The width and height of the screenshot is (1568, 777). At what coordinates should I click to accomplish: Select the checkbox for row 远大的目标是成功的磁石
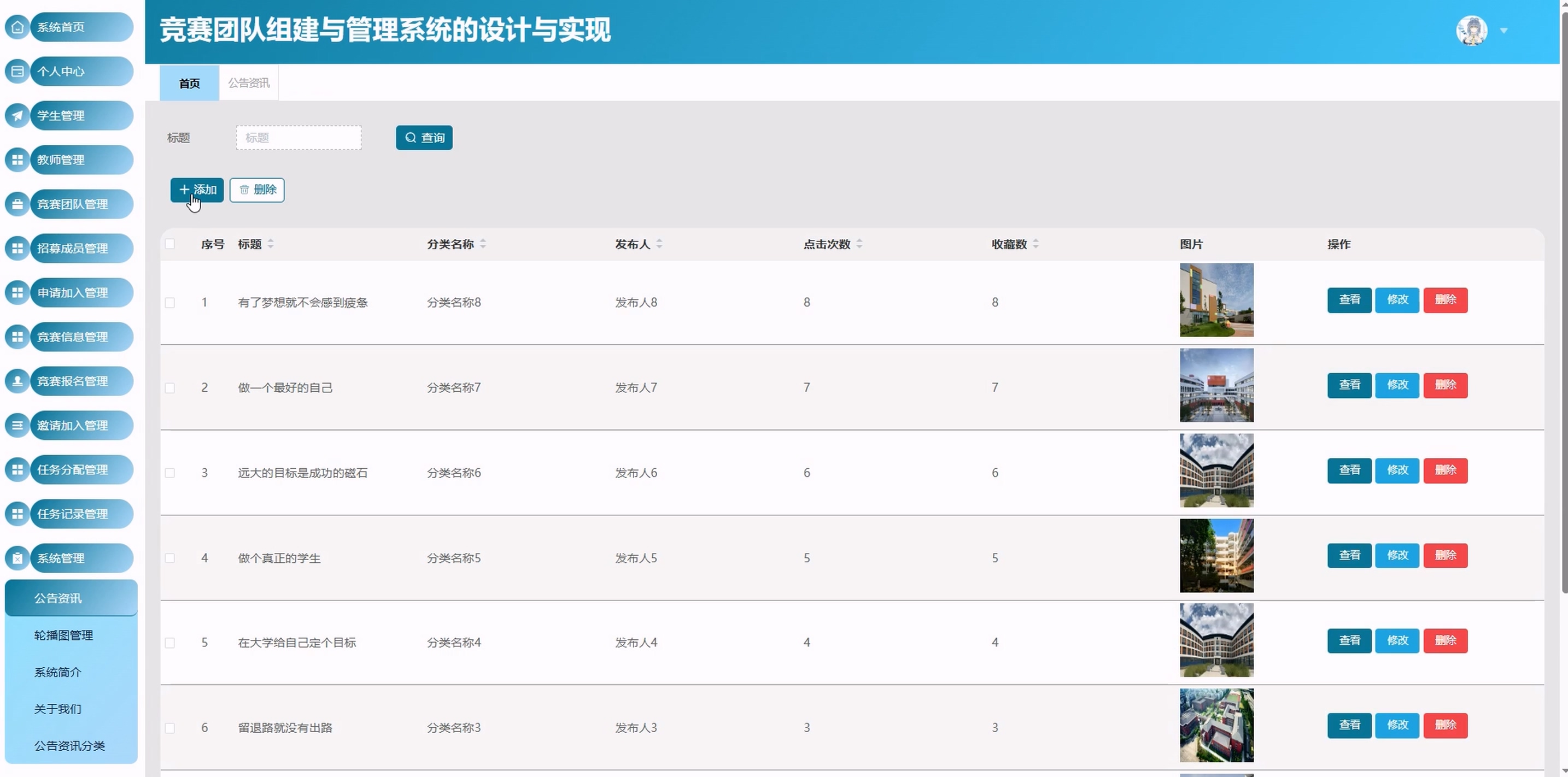point(170,473)
